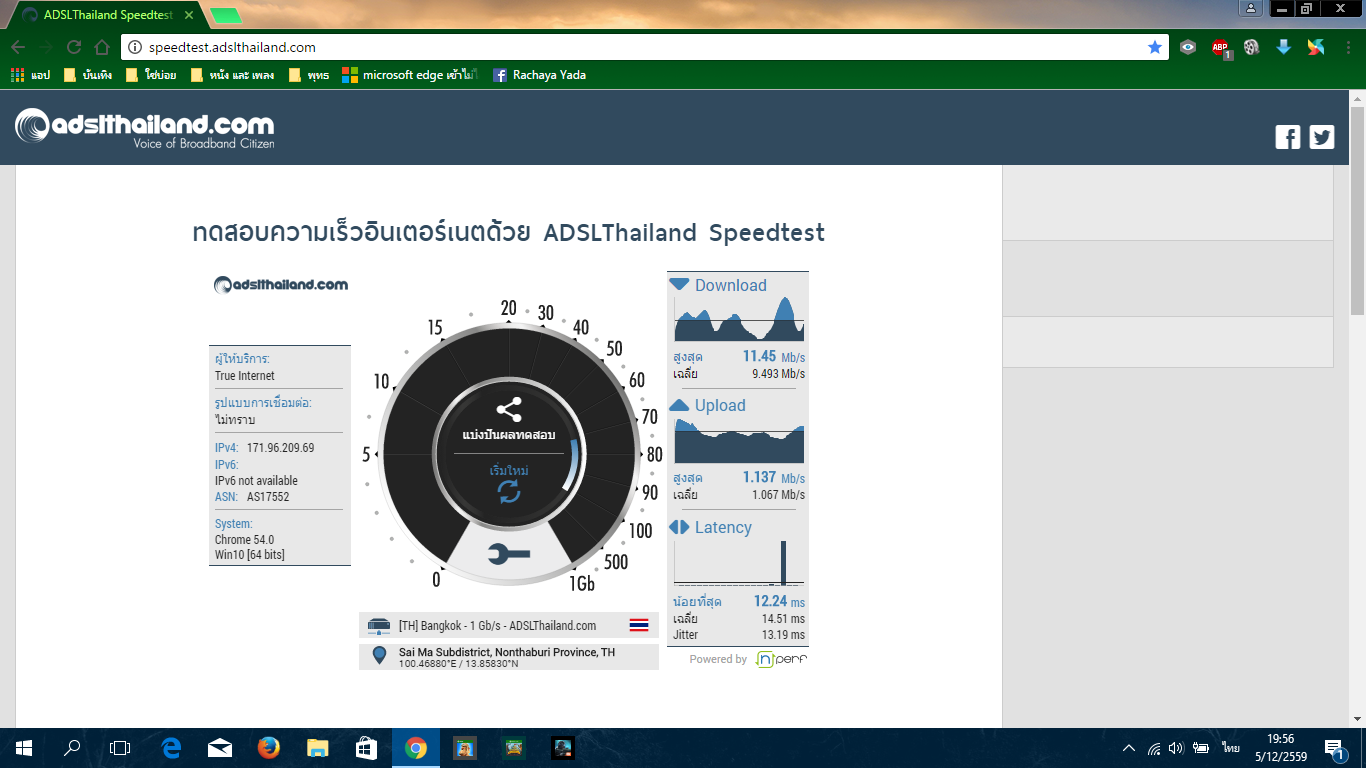This screenshot has height=768, width=1366.
Task: Click the Sai Ma Subdistrict location row
Action: pyautogui.click(x=509, y=657)
